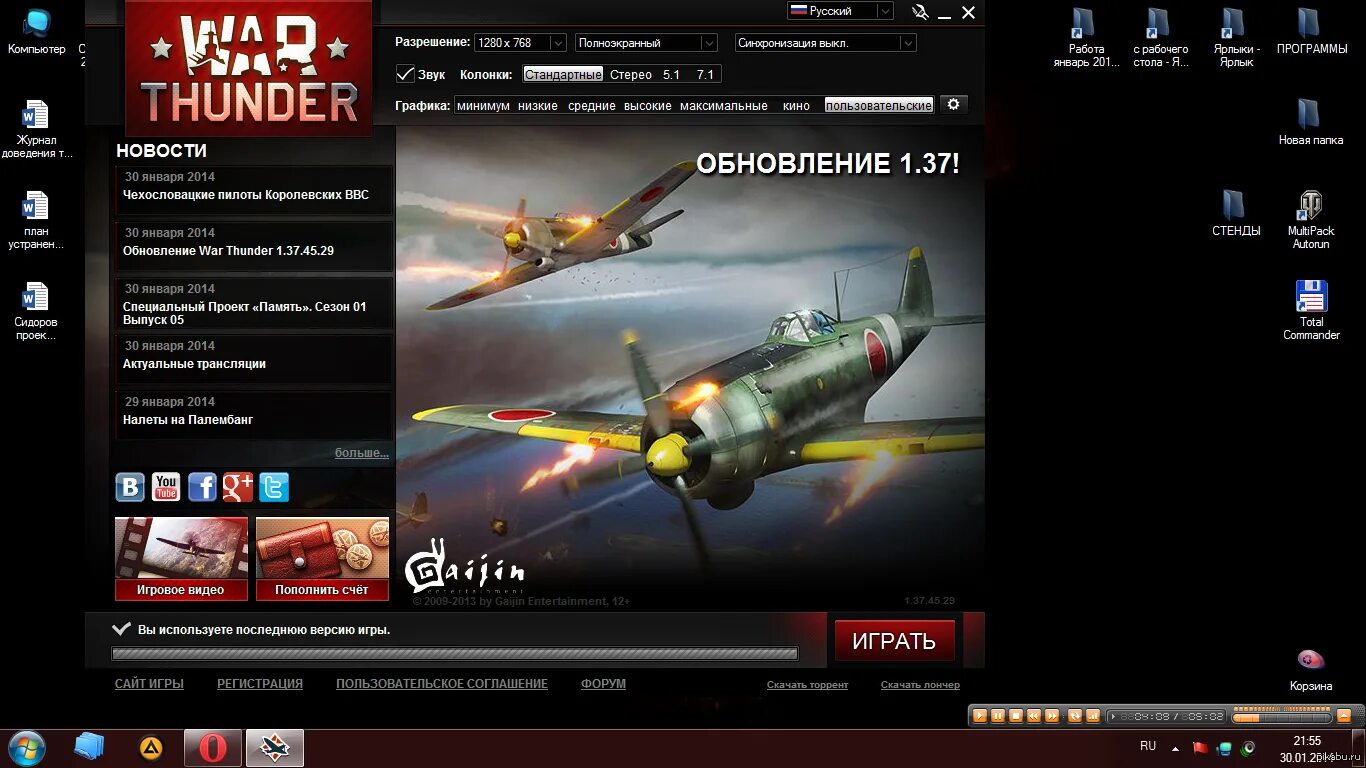Image resolution: width=1366 pixels, height=768 pixels.
Task: Set graphics preset to низкие
Action: tap(538, 105)
